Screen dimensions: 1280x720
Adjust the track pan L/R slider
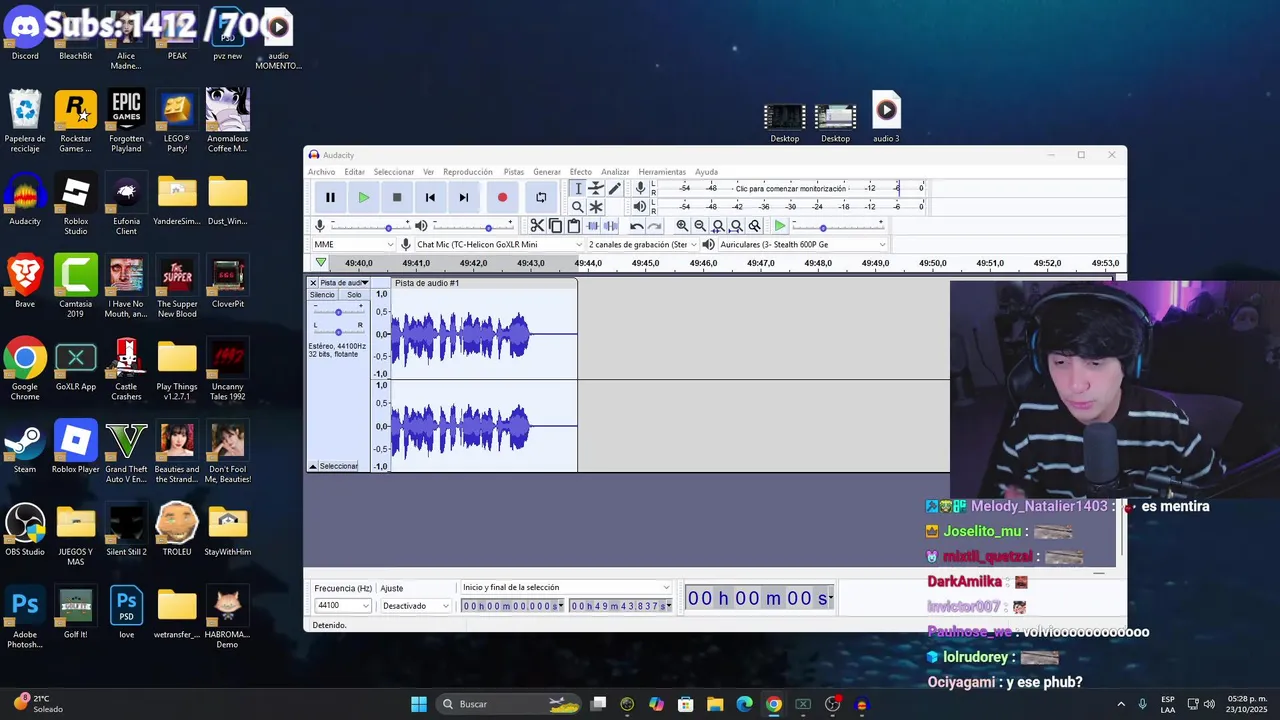338,330
